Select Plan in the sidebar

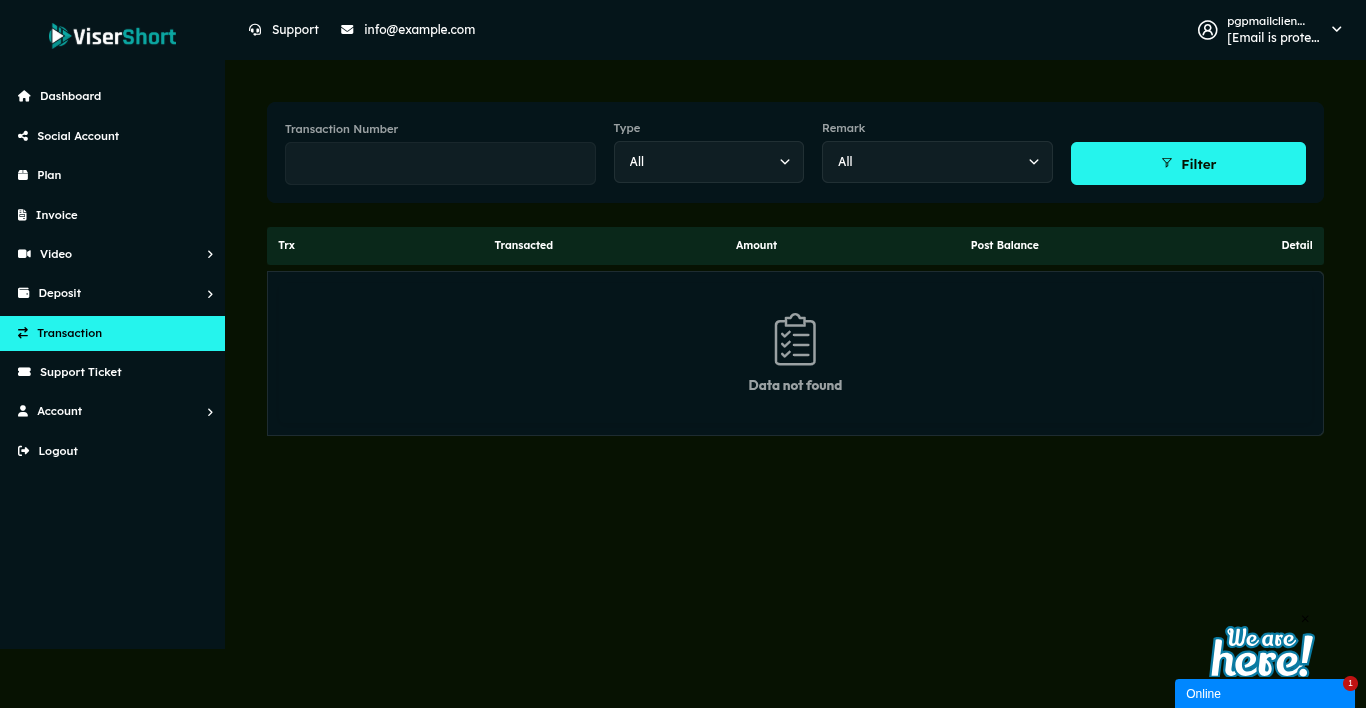(x=49, y=175)
